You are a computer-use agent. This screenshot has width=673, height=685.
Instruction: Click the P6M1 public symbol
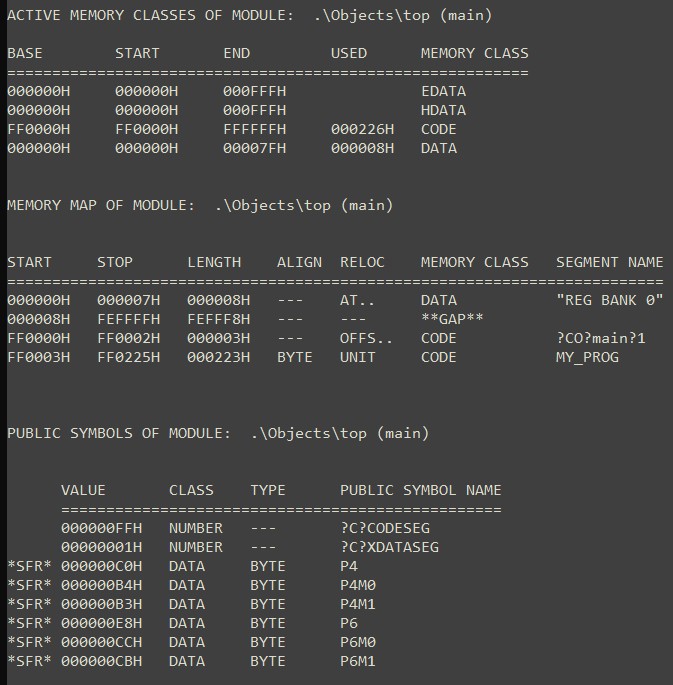[x=358, y=661]
